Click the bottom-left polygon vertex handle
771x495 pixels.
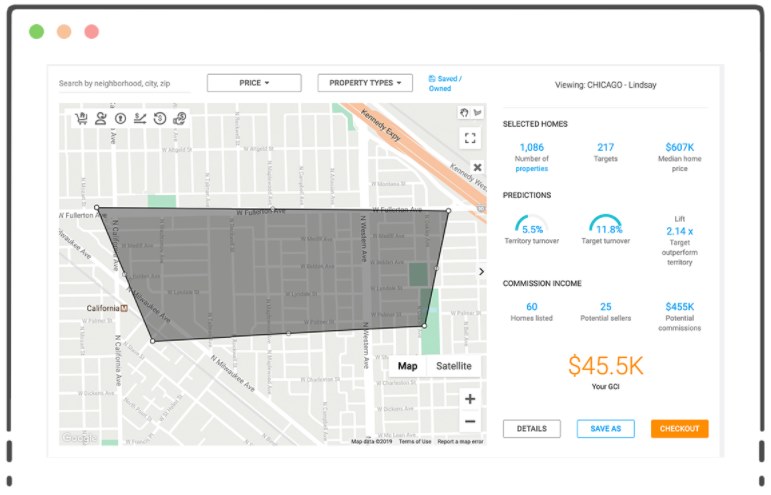click(x=153, y=341)
